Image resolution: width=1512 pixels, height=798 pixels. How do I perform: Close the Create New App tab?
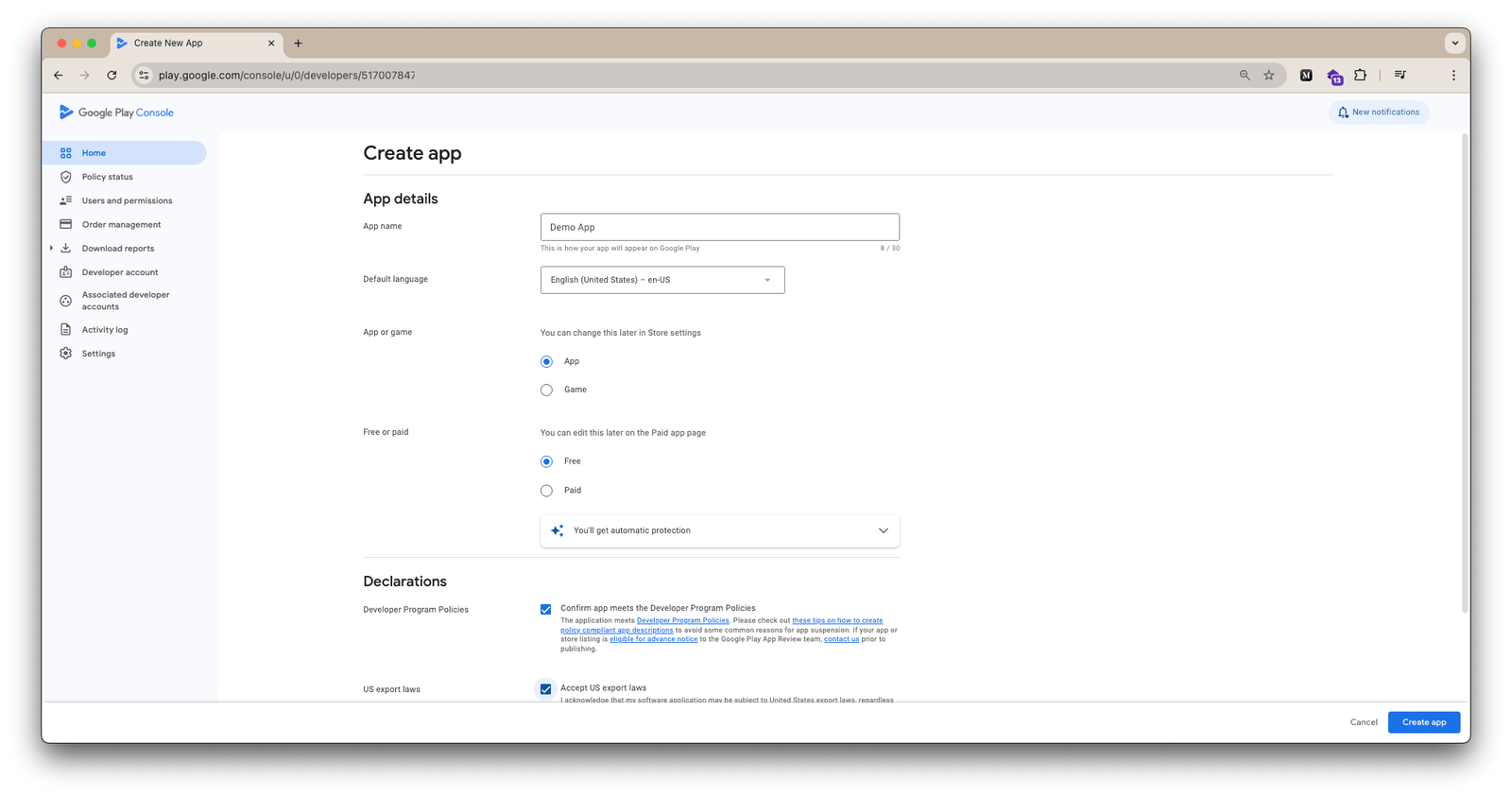click(271, 43)
